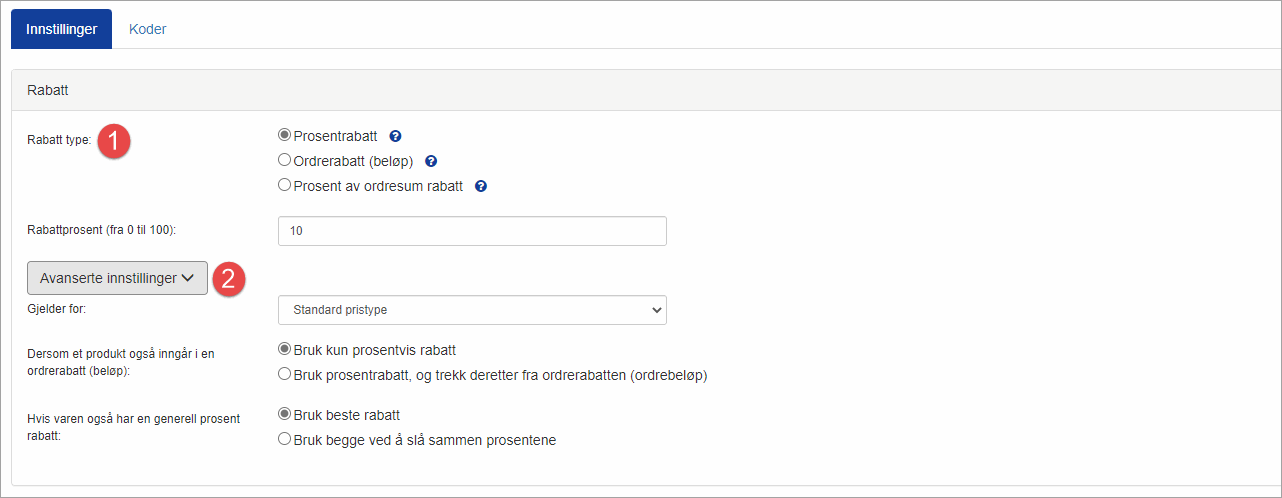Open the Innstillinger tab

click(x=61, y=29)
